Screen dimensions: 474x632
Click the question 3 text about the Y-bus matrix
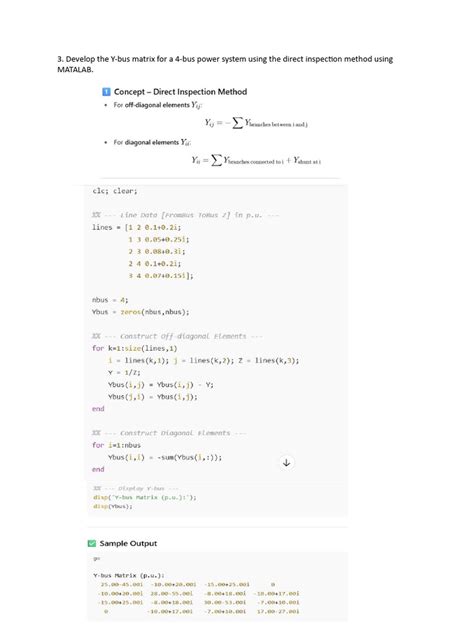click(x=225, y=64)
